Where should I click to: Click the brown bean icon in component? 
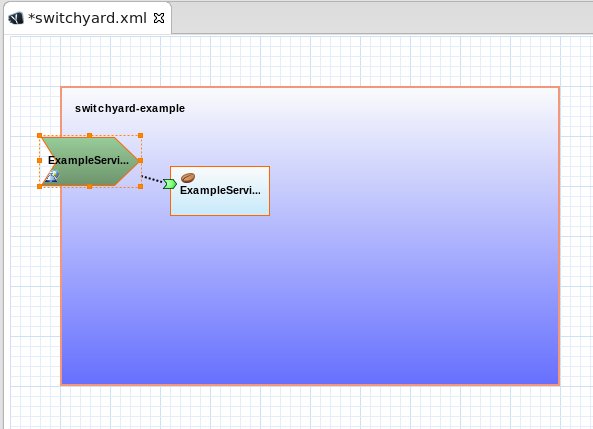[x=188, y=177]
